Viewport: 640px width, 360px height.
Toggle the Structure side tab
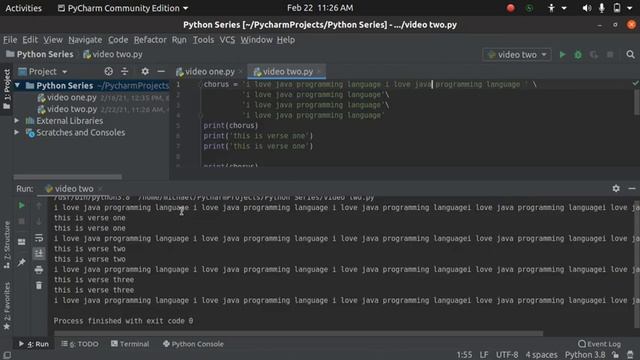coord(7,244)
